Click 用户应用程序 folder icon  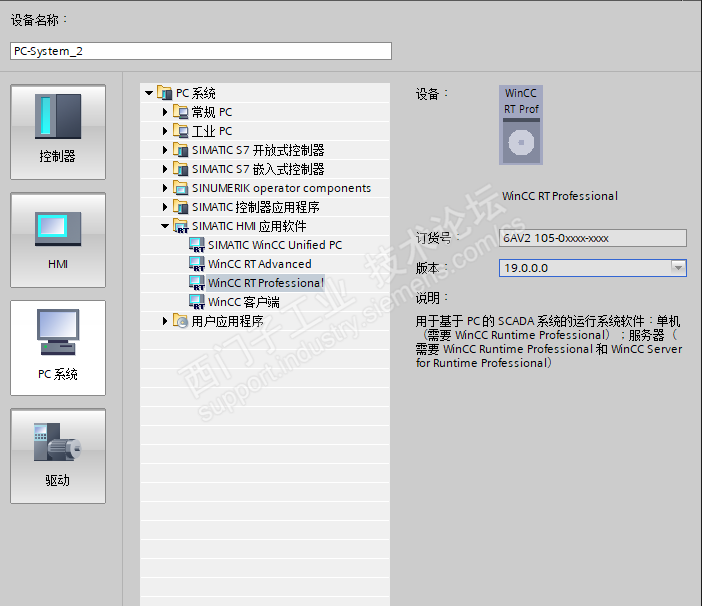(181, 320)
